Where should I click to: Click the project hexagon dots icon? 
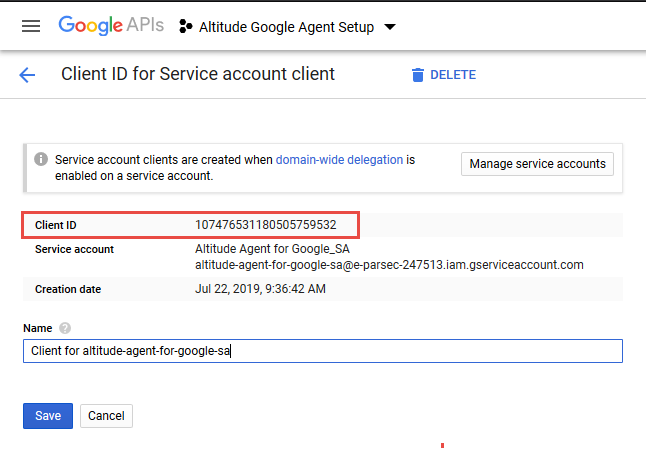coord(185,27)
